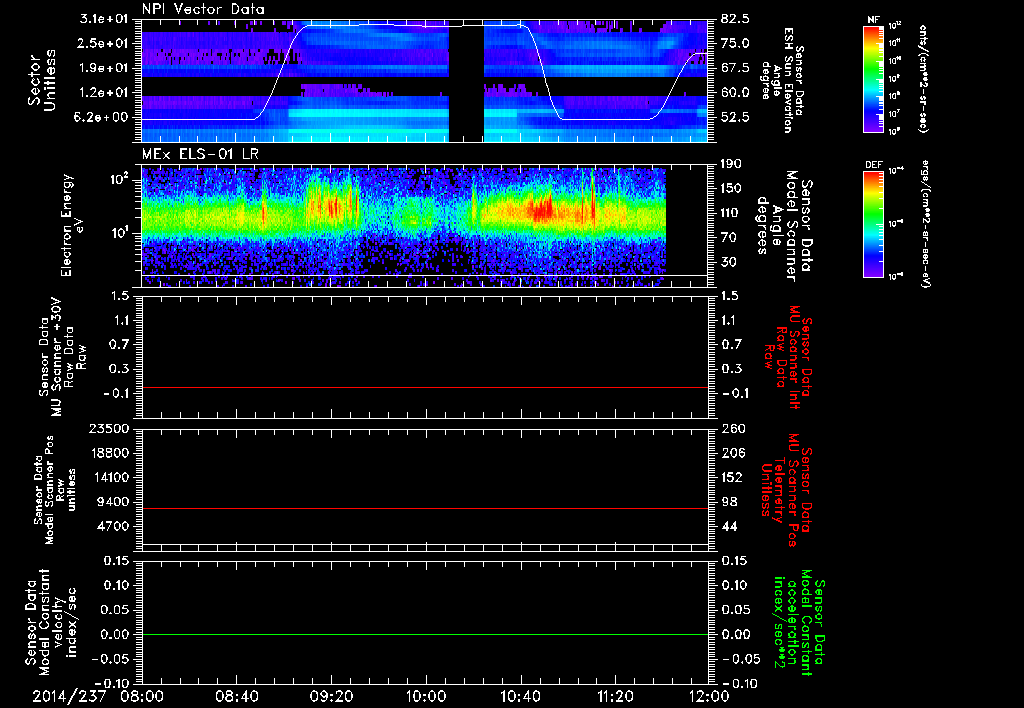The height and width of the screenshot is (708, 1024).
Task: Click the NF color scale bar
Action: pyautogui.click(x=873, y=79)
